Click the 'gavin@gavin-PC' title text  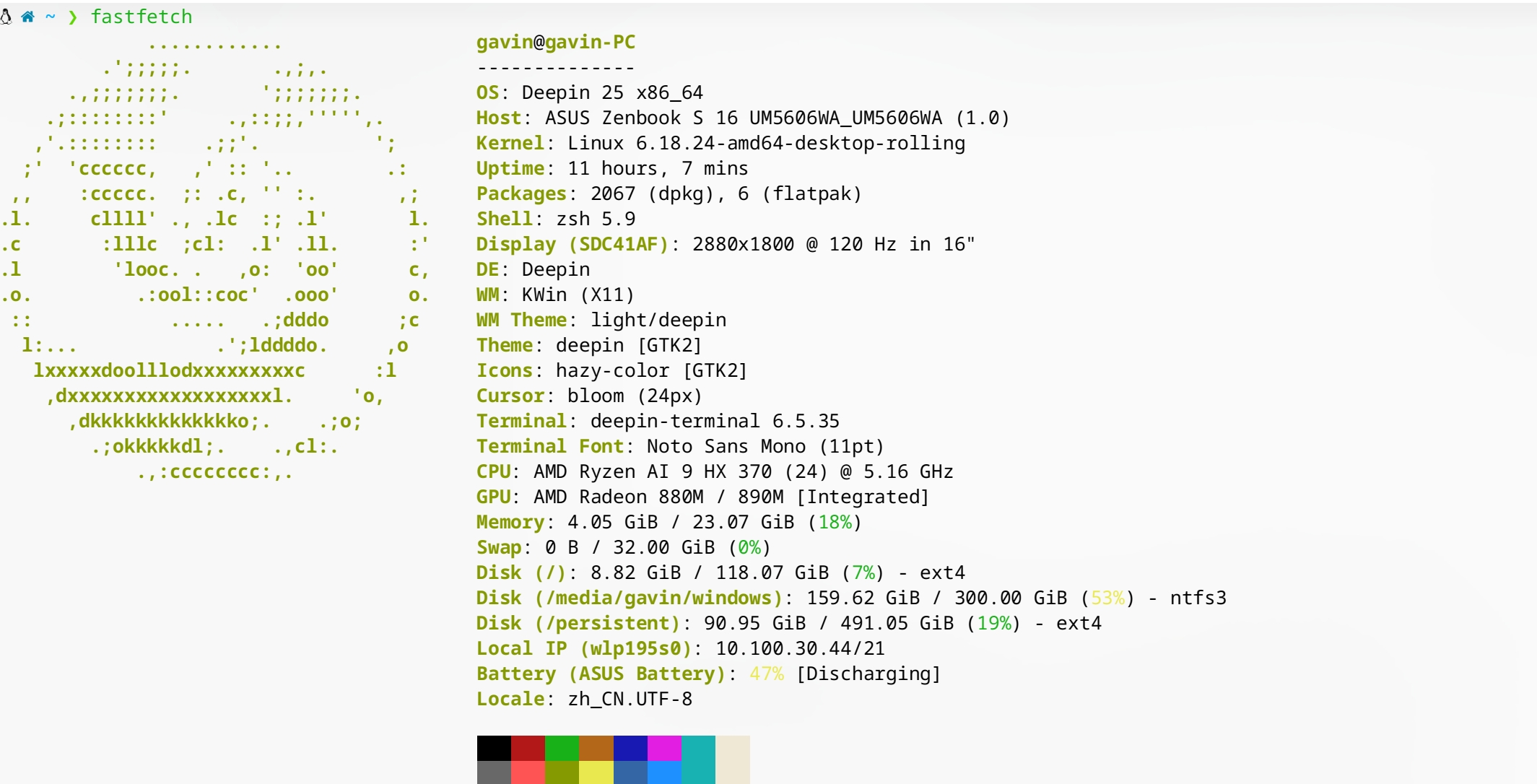[556, 42]
